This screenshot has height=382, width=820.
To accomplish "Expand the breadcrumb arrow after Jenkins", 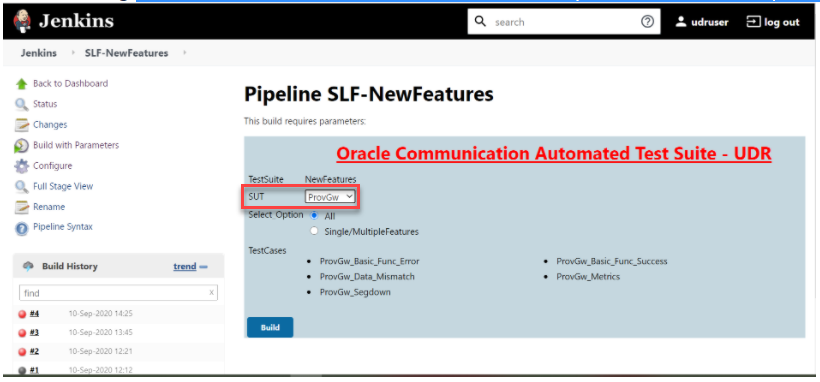I will [73, 53].
